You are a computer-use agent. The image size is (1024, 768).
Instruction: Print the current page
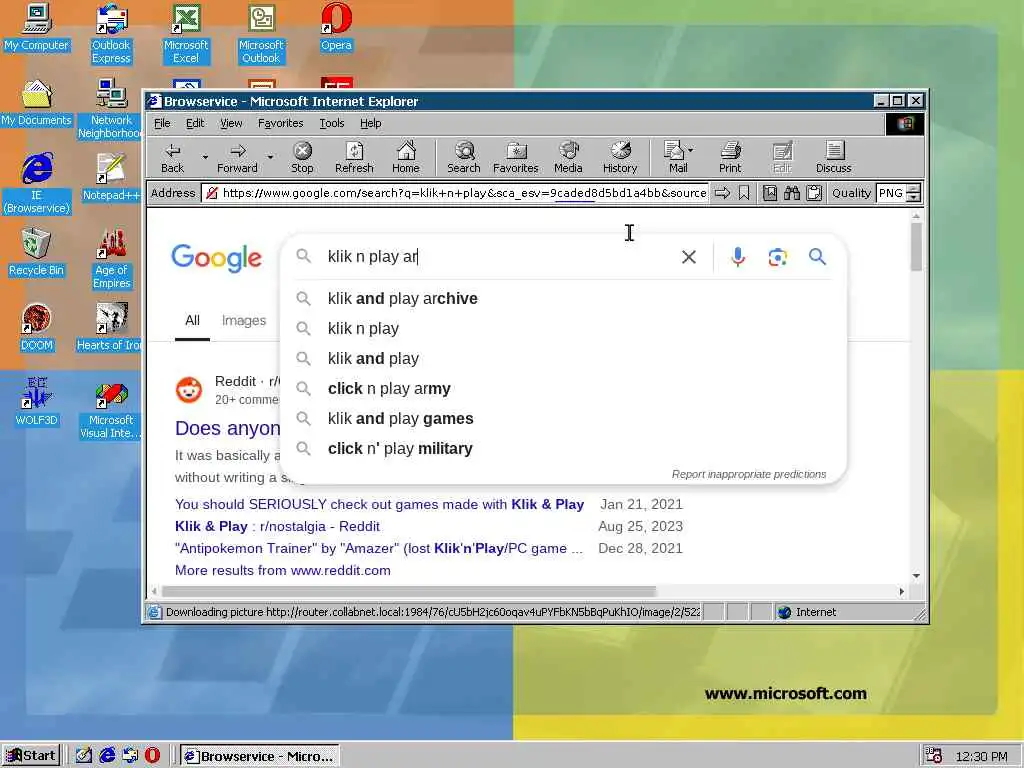tap(730, 157)
